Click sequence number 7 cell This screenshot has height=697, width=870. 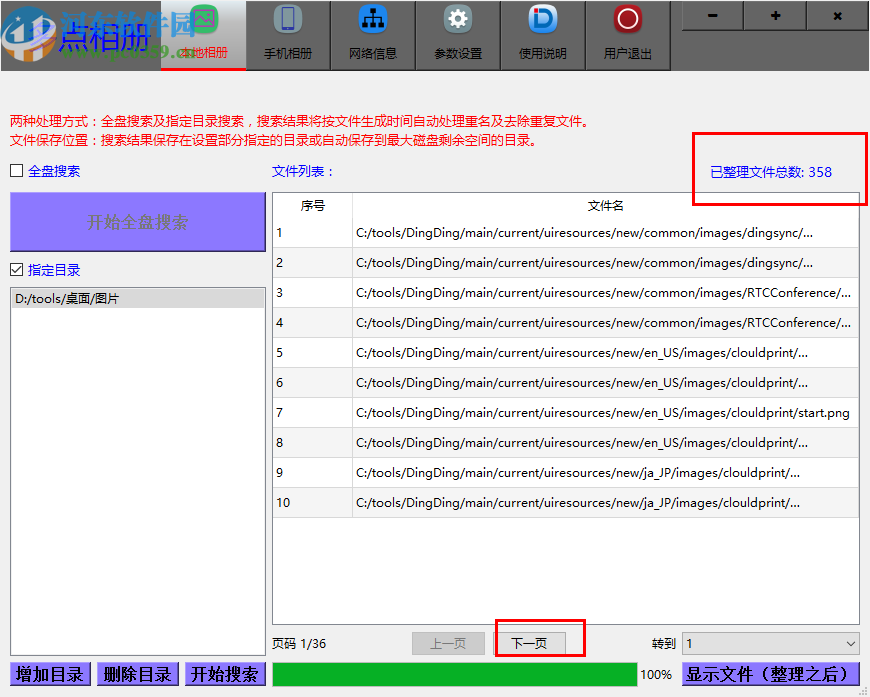coord(312,413)
